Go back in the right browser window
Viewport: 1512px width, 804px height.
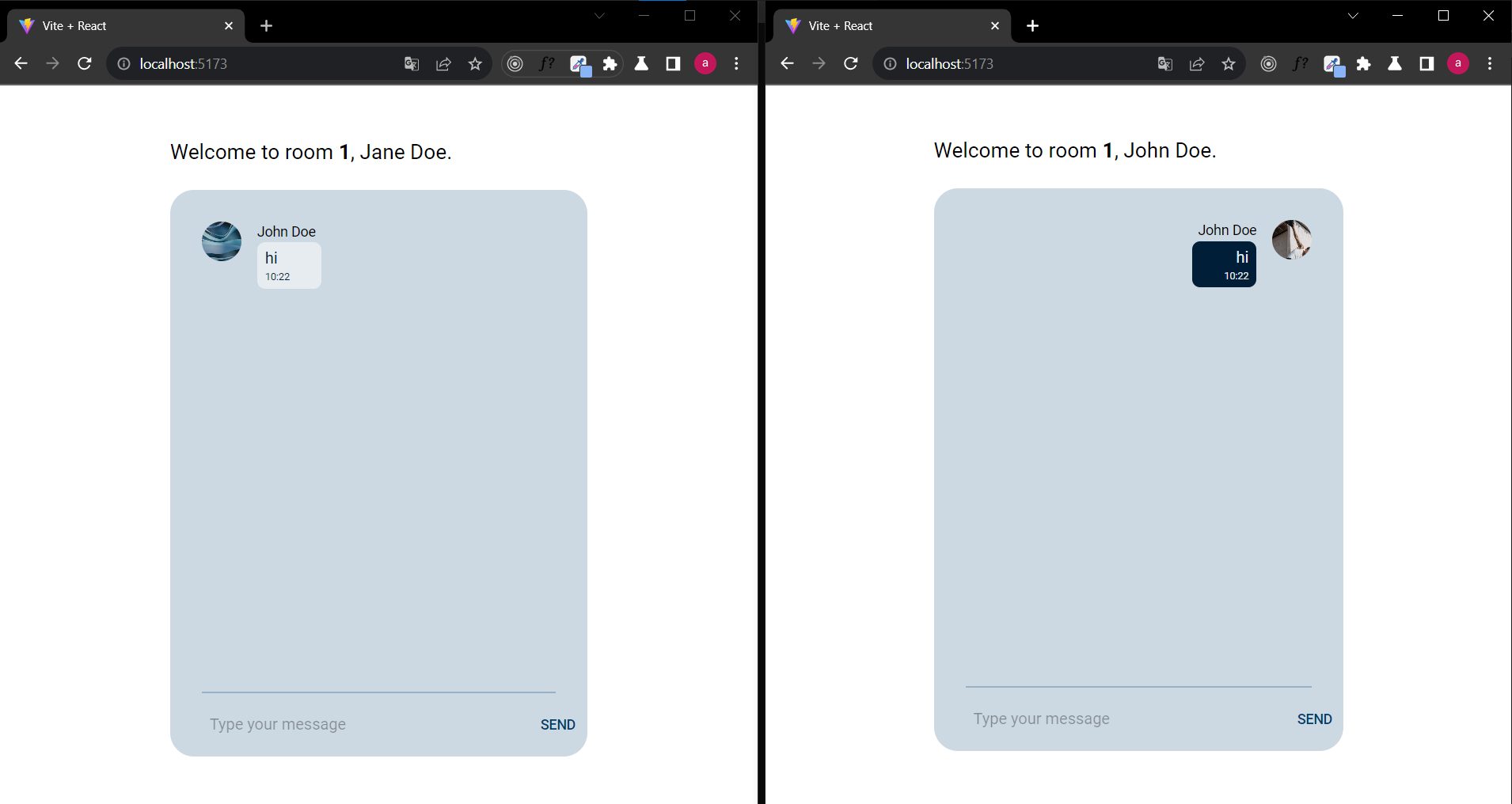(x=788, y=63)
